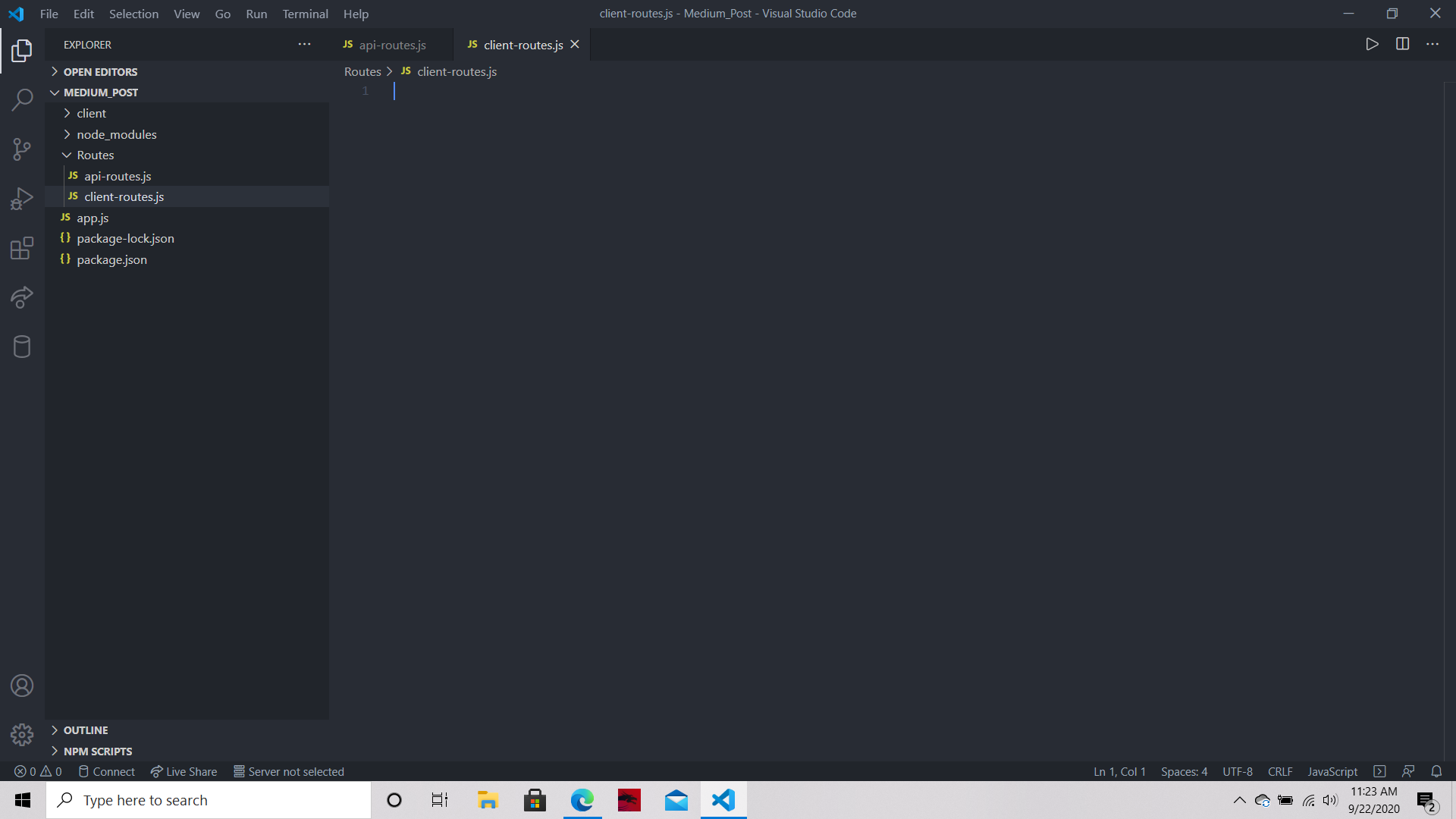Image resolution: width=1456 pixels, height=819 pixels.
Task: Open the Help menu
Action: pyautogui.click(x=356, y=14)
